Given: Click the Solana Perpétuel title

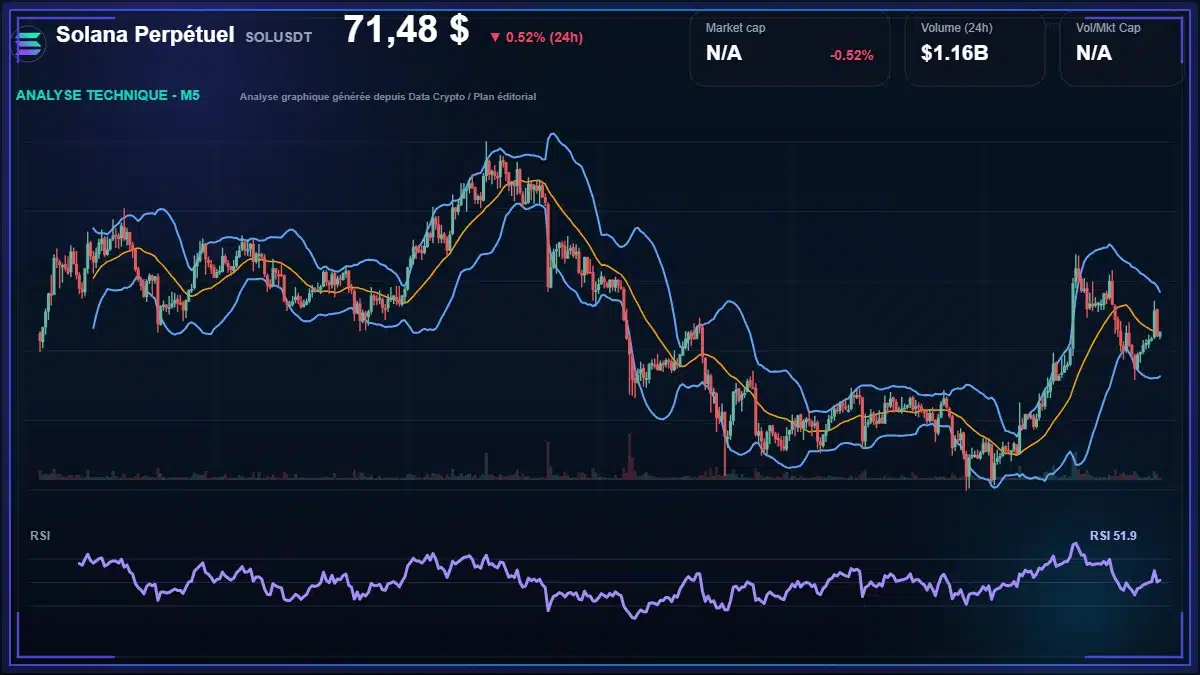Looking at the screenshot, I should click(x=145, y=35).
